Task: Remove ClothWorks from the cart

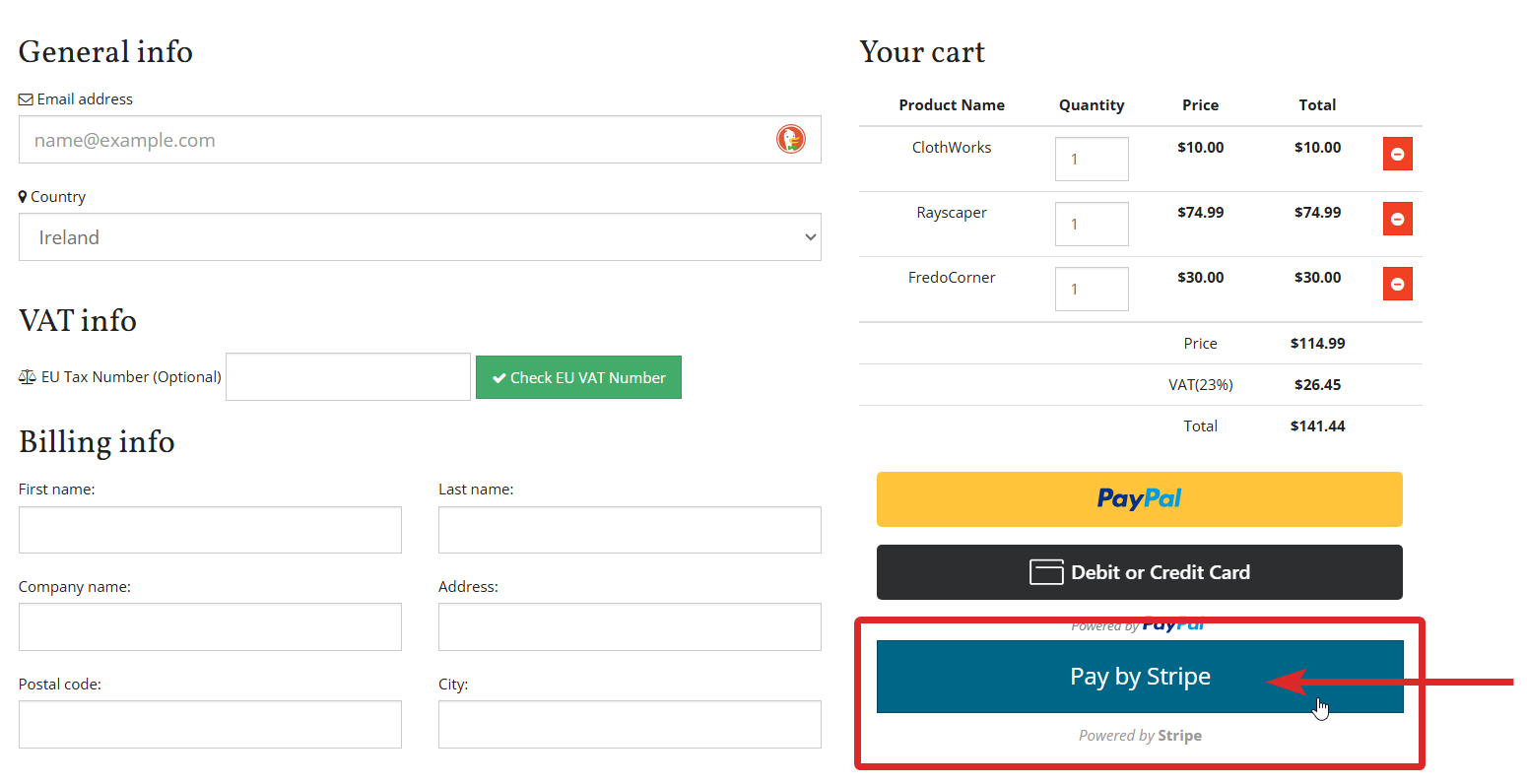Action: [1397, 154]
